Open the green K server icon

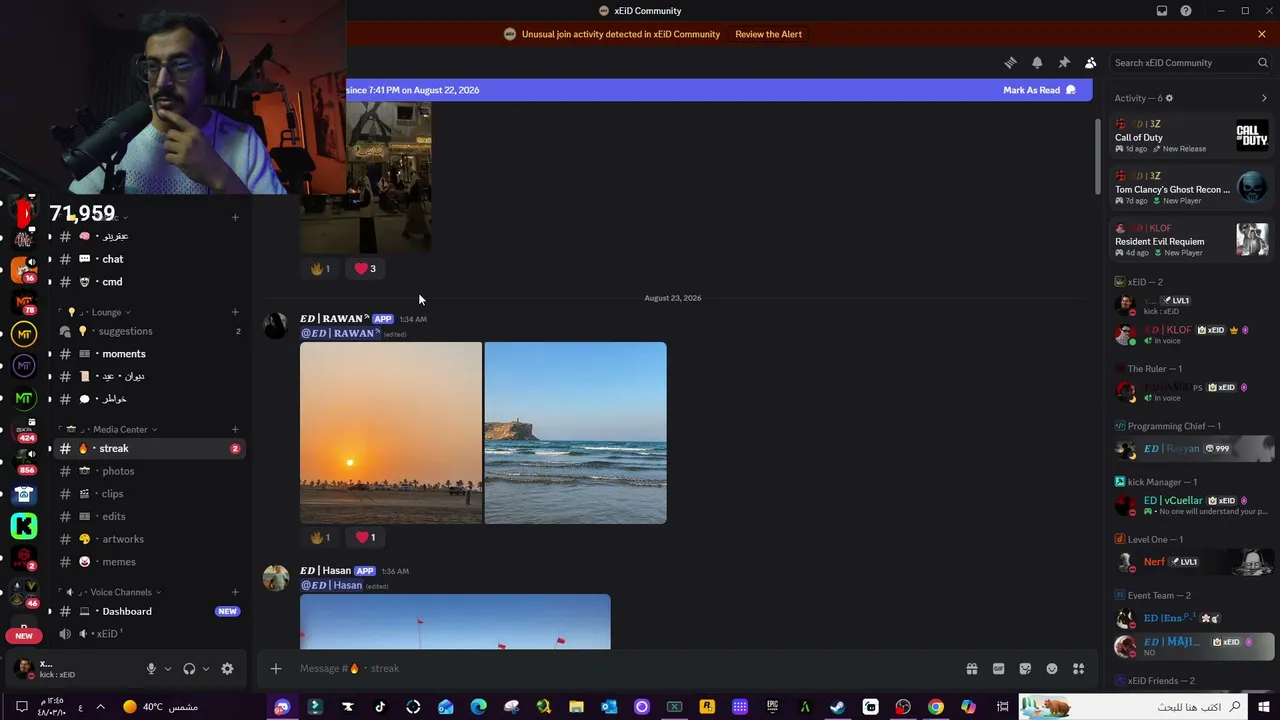point(24,525)
